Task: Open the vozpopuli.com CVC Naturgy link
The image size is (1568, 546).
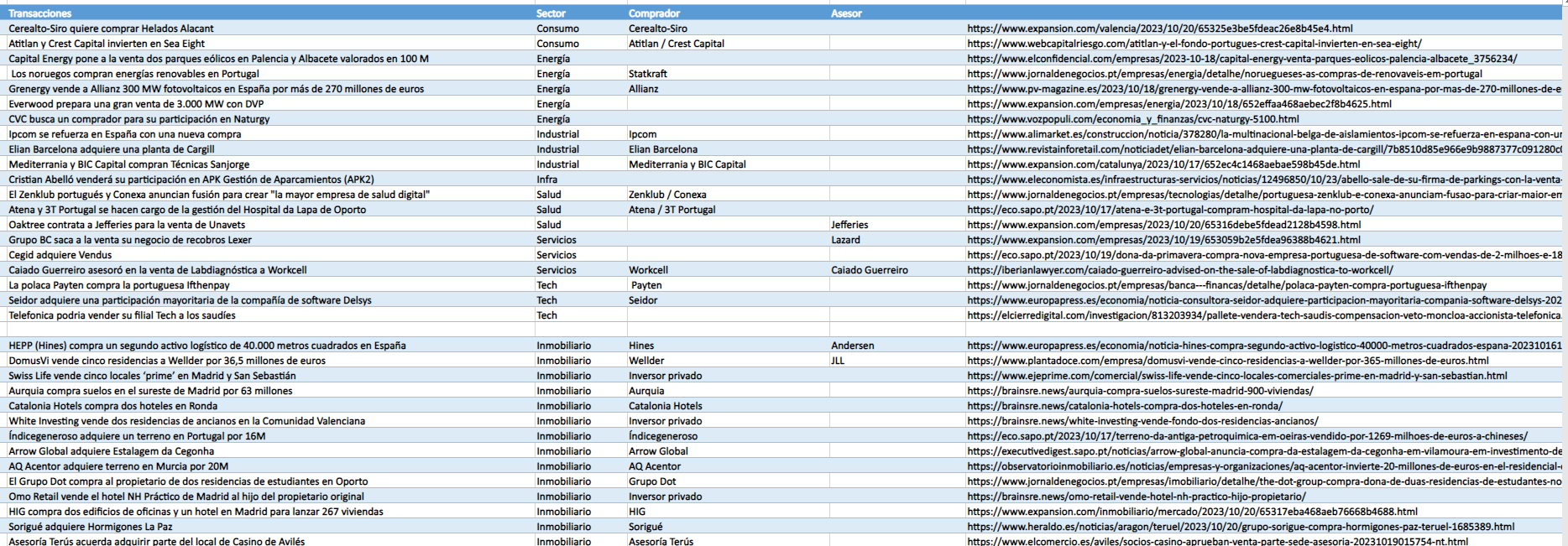Action: click(1132, 119)
